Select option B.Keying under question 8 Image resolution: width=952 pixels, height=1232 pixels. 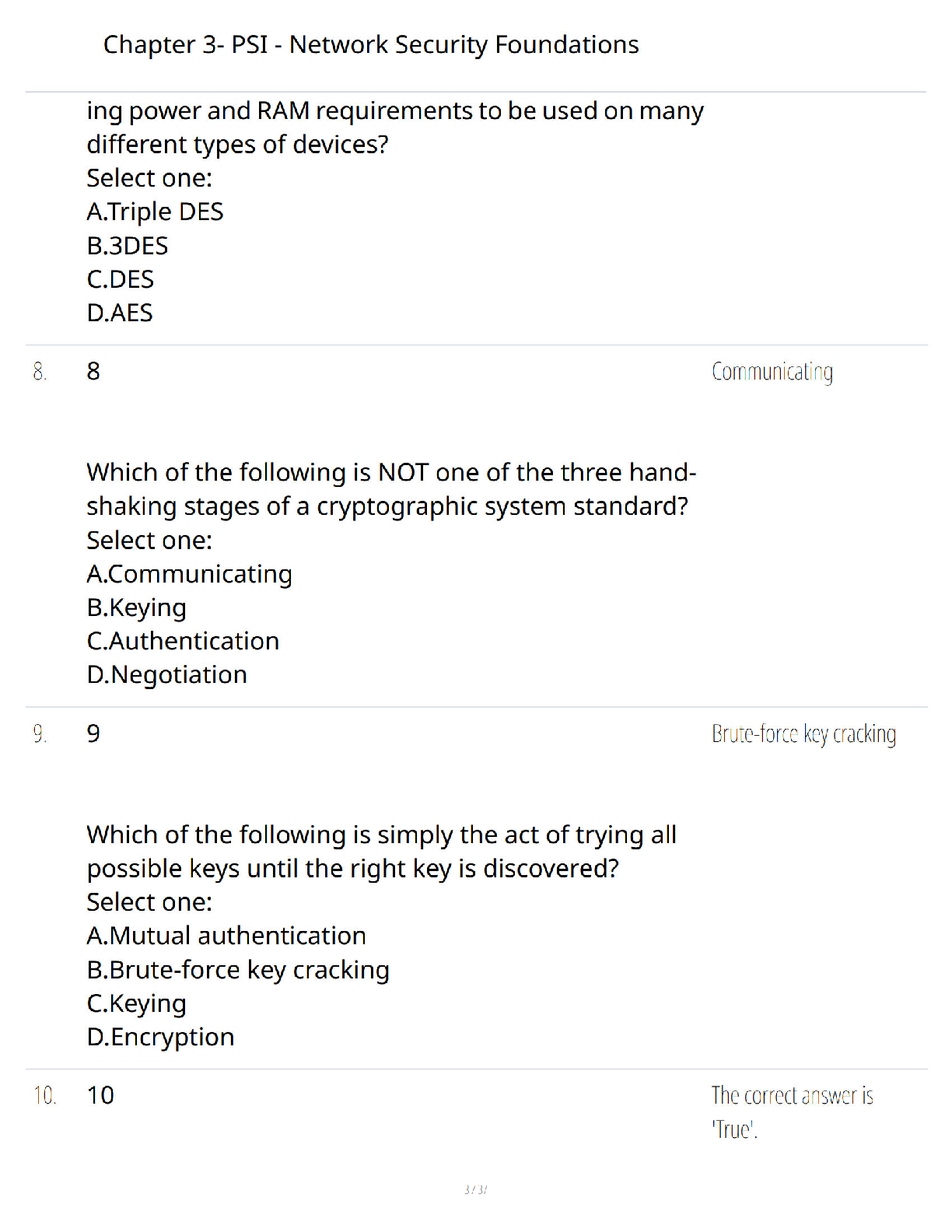[136, 607]
